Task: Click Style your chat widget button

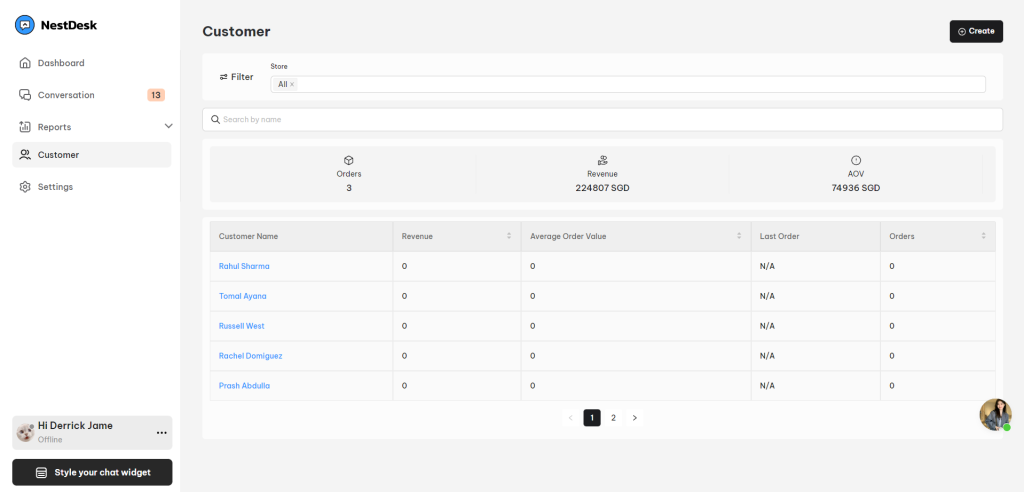Action: click(92, 472)
